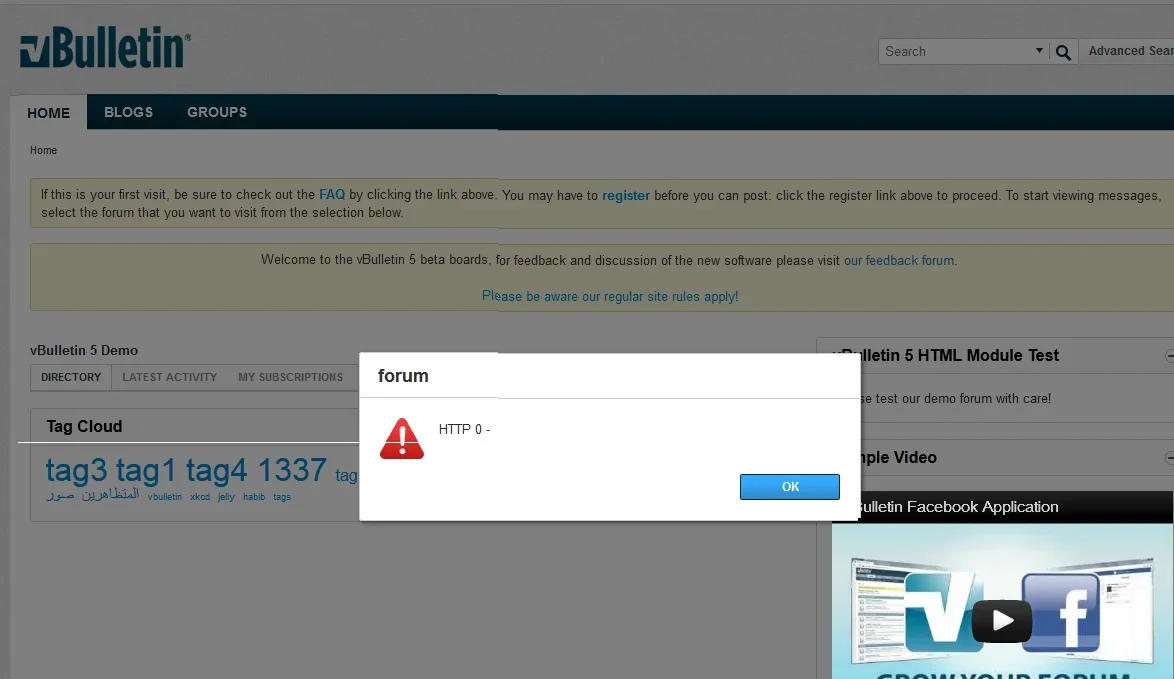Click the Arabic صور tag

60,495
